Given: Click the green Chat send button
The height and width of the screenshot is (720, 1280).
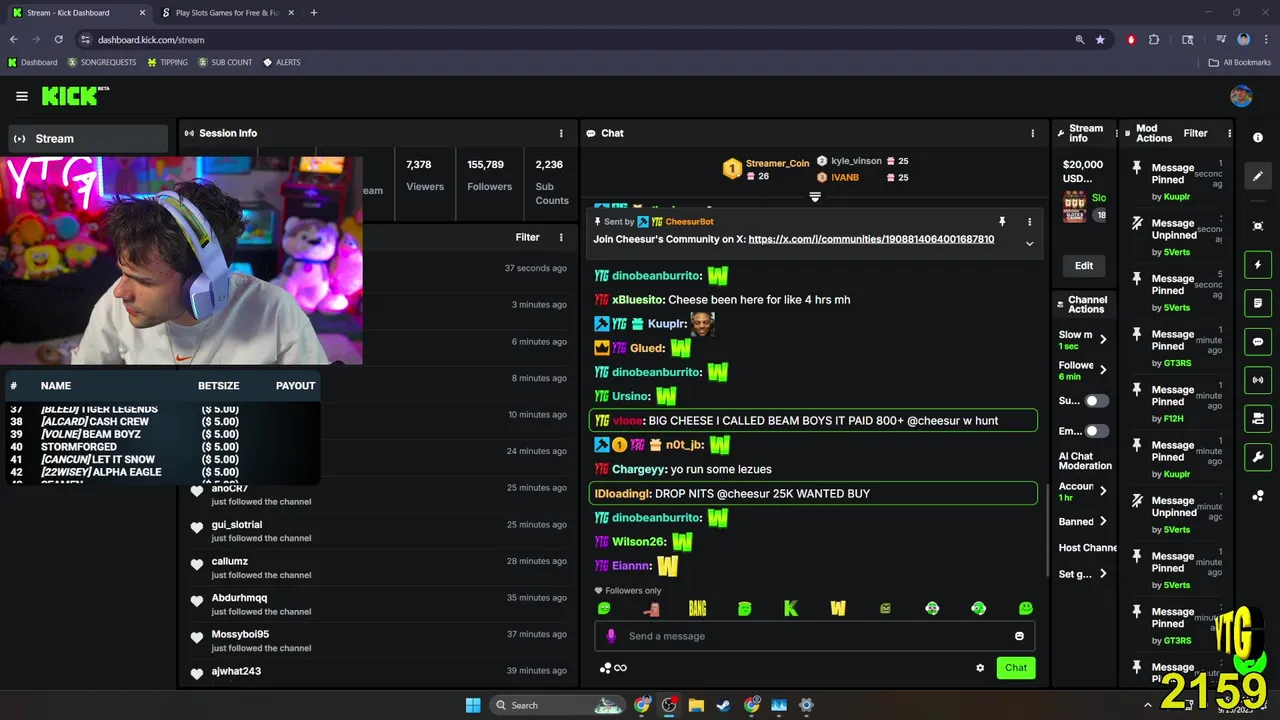Looking at the screenshot, I should (1016, 668).
